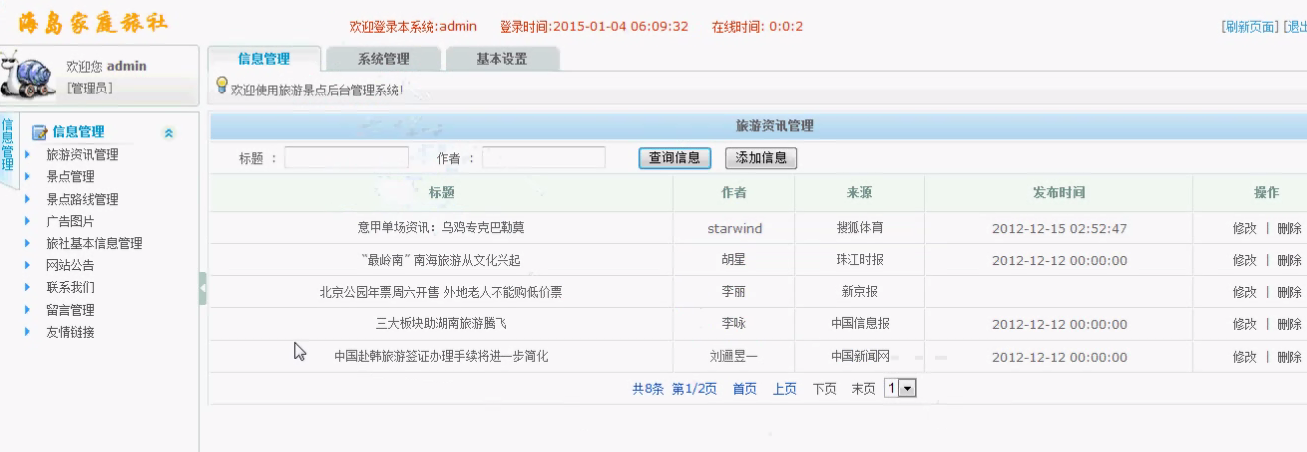Viewport: 1307px width, 452px height.
Task: Click title 意甲单场资讯：乌鸡专克巴勒莫
Action: [x=441, y=228]
